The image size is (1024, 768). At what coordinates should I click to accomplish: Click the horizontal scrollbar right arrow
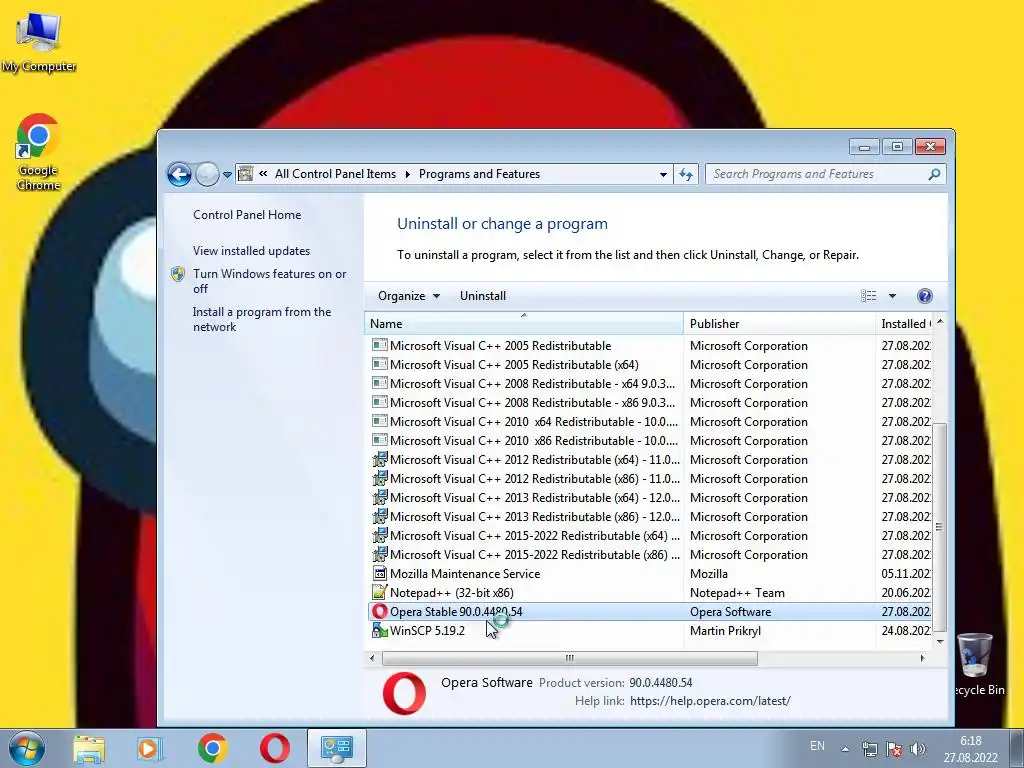(922, 658)
